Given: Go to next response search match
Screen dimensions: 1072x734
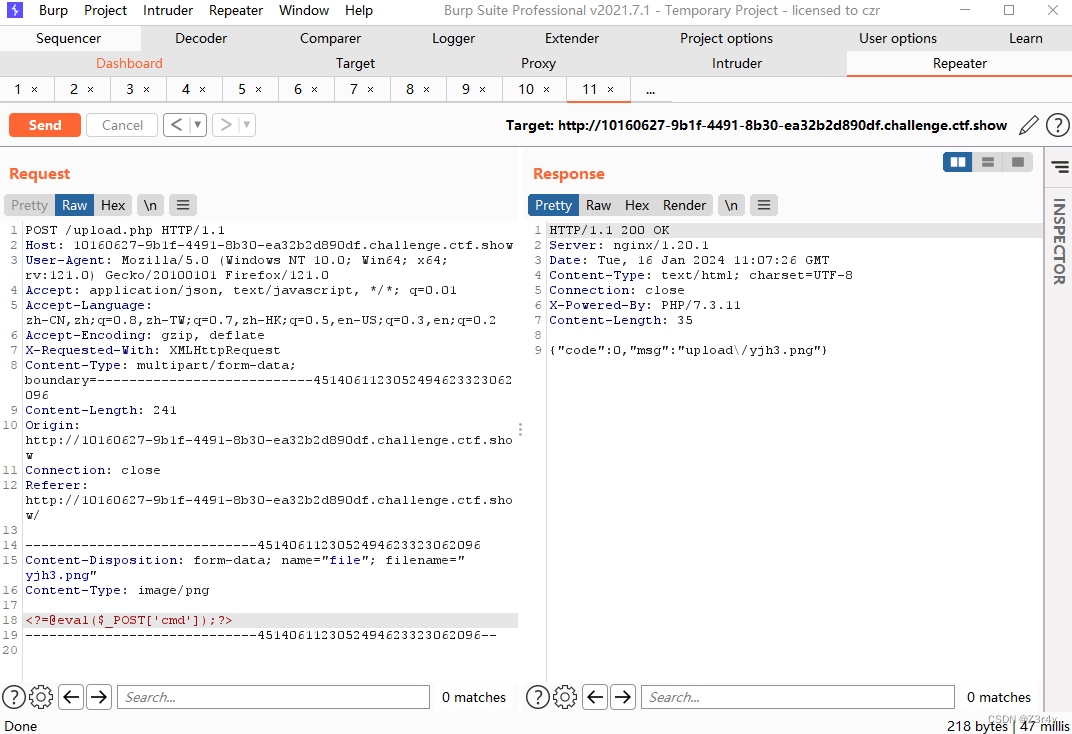Looking at the screenshot, I should [x=623, y=697].
